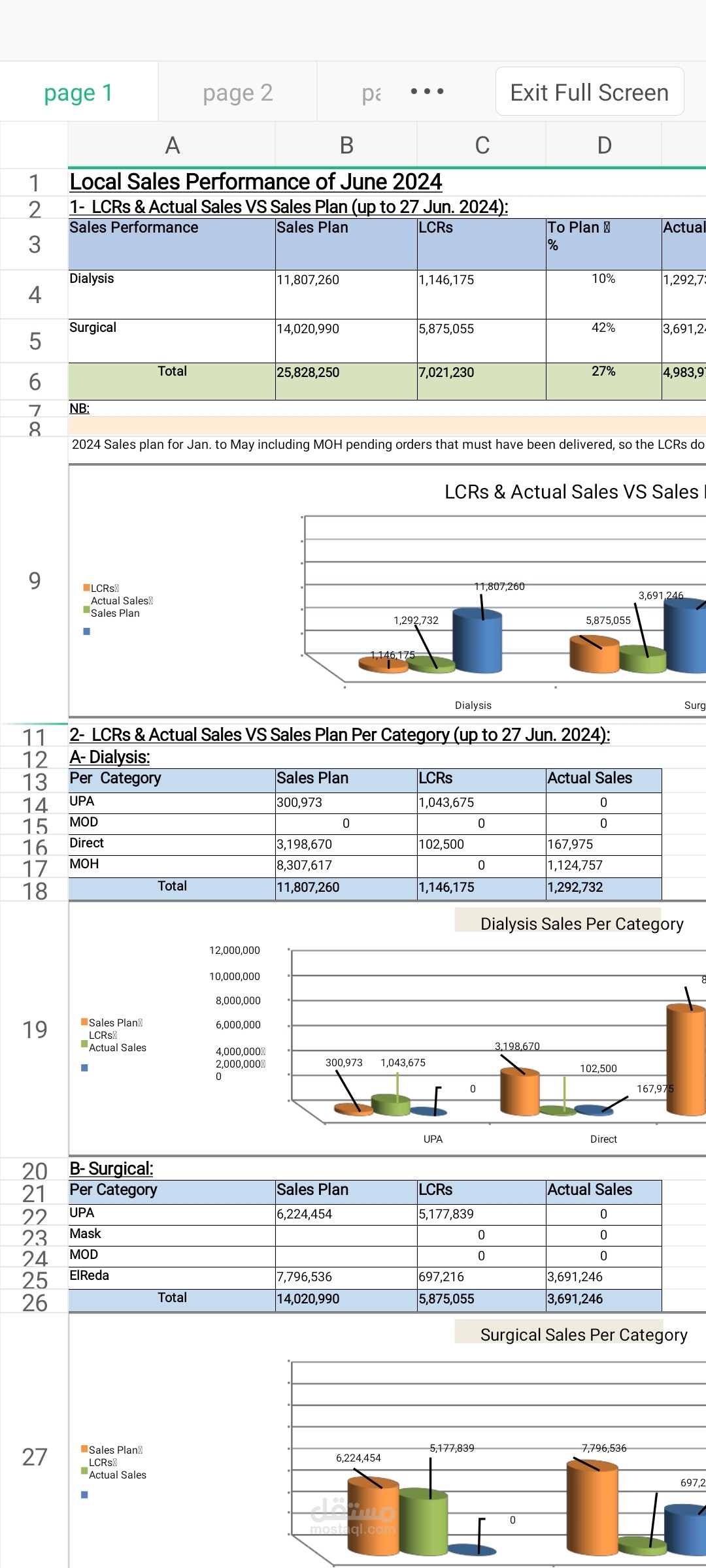Select the 42% To Plan cell

(604, 341)
